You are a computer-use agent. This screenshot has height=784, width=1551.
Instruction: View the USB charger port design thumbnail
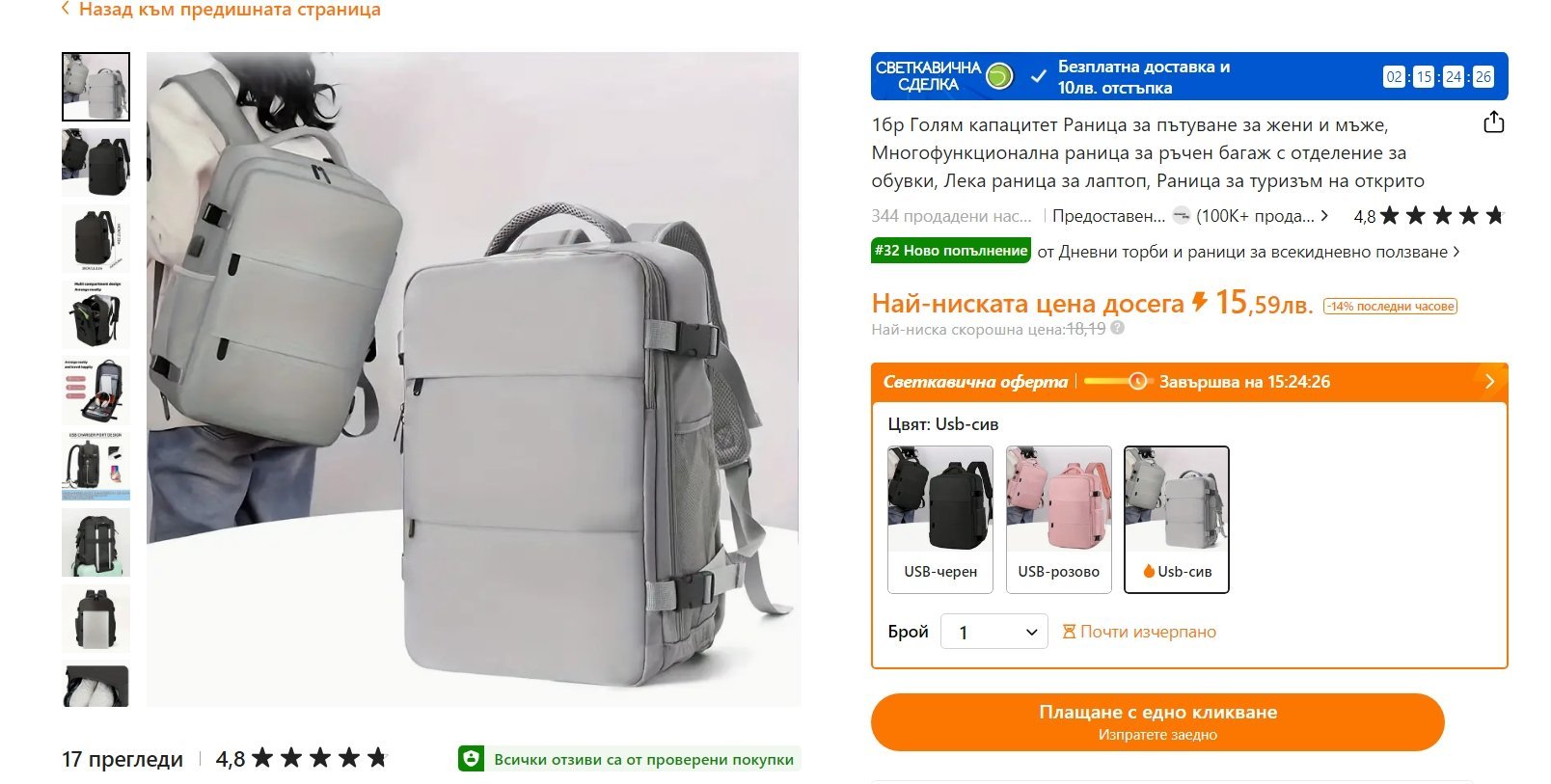[x=95, y=467]
